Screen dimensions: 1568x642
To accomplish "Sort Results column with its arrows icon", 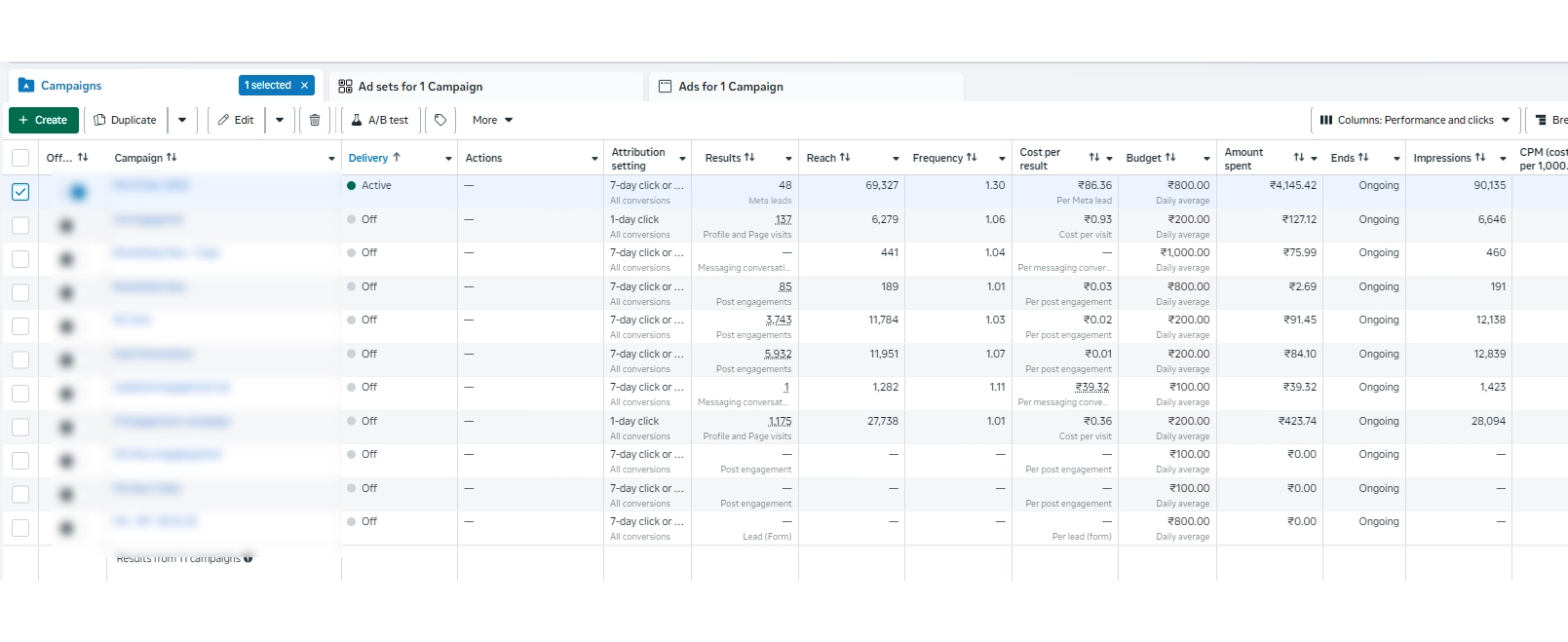I will click(749, 158).
